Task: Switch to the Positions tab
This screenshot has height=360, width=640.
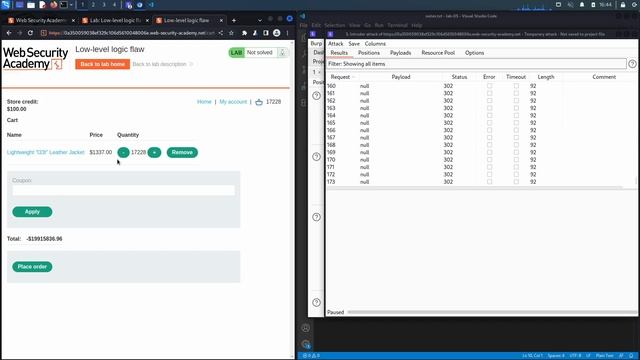Action: (x=369, y=53)
